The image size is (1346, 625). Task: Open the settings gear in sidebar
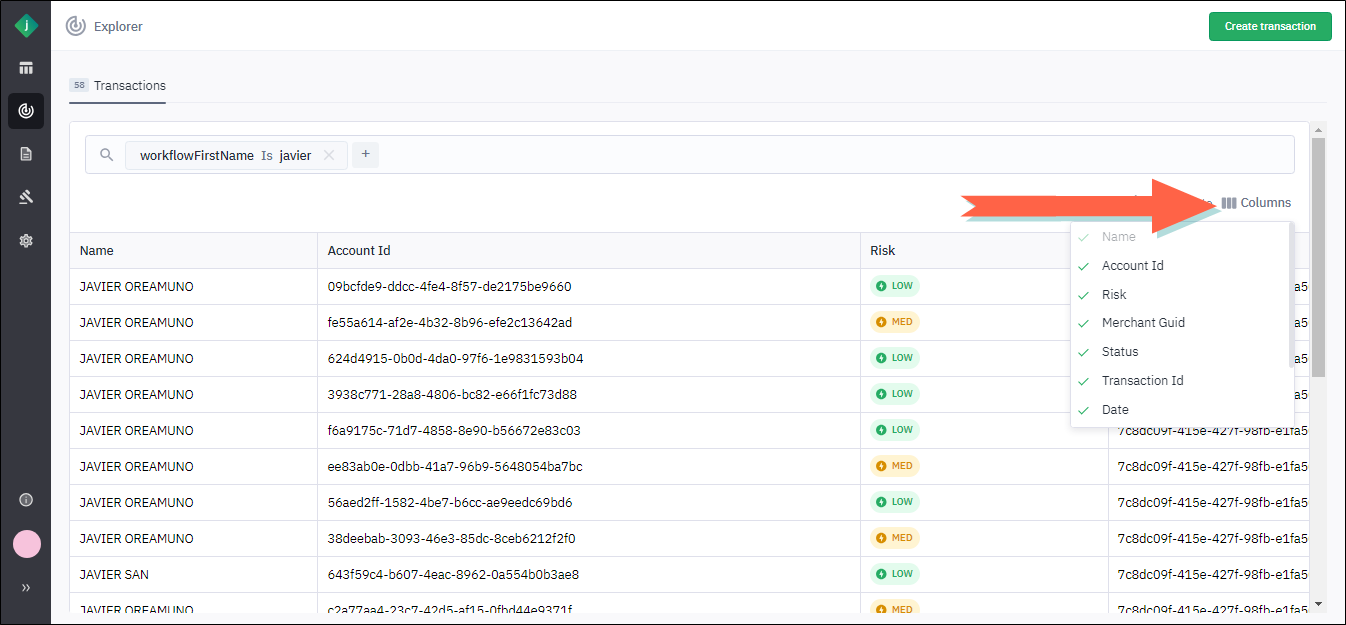(26, 240)
